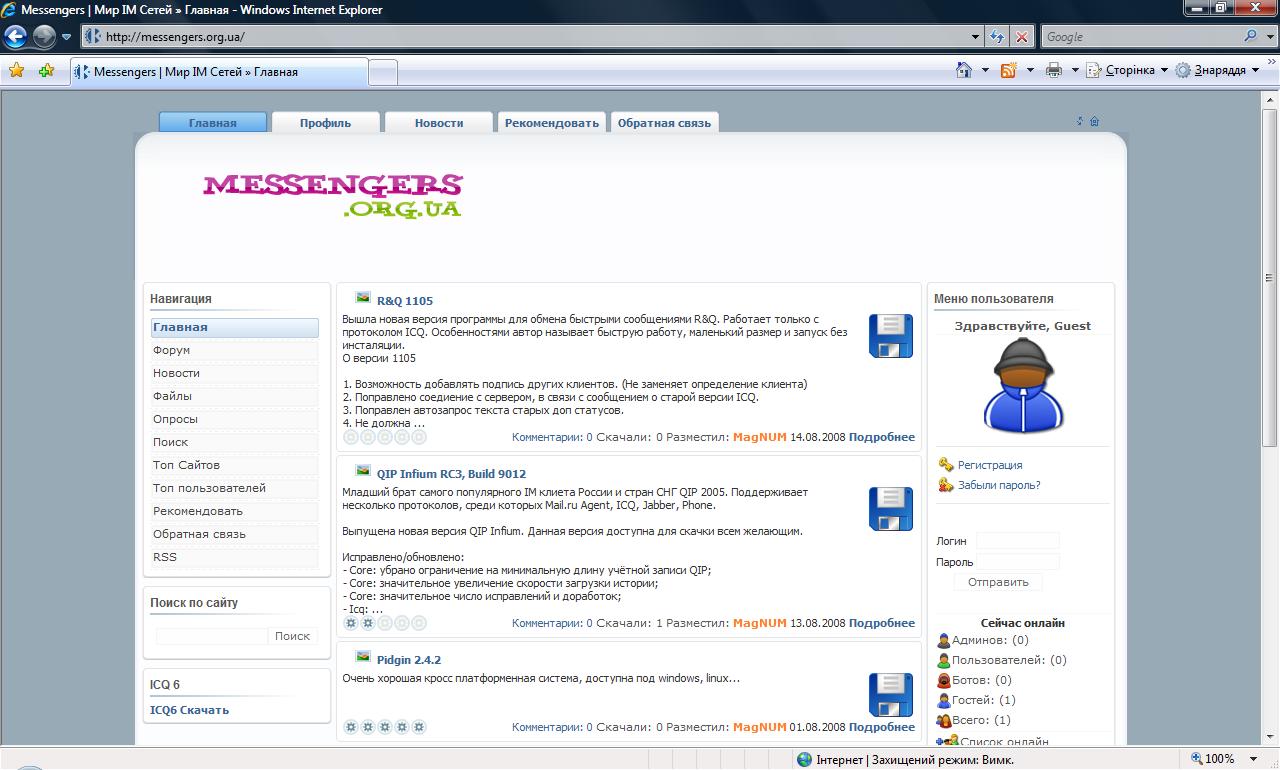Open the Recent Pages dropdown arrow
The width and height of the screenshot is (1280, 770).
pos(67,37)
